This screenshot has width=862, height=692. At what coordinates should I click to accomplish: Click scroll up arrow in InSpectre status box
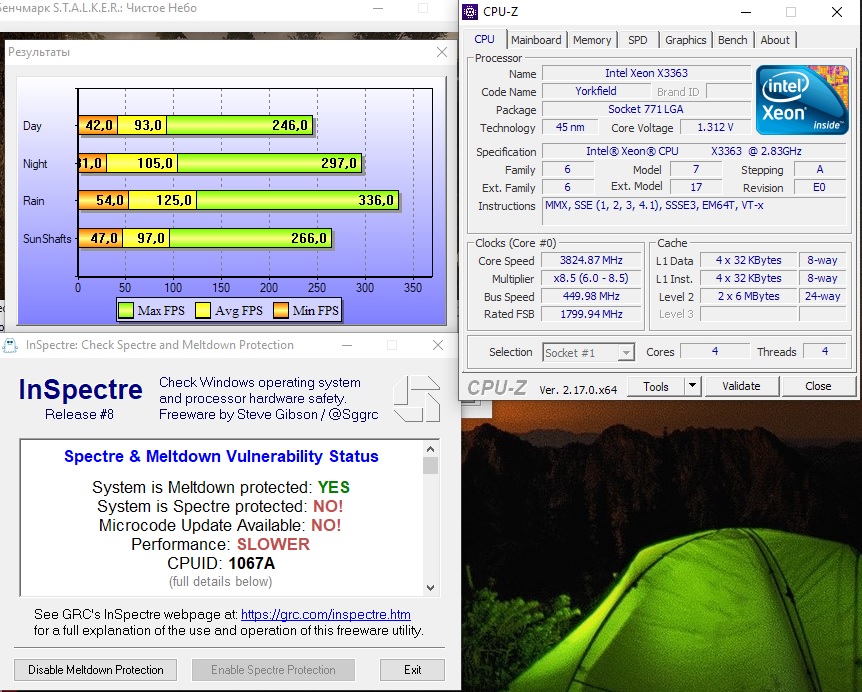pyautogui.click(x=430, y=449)
